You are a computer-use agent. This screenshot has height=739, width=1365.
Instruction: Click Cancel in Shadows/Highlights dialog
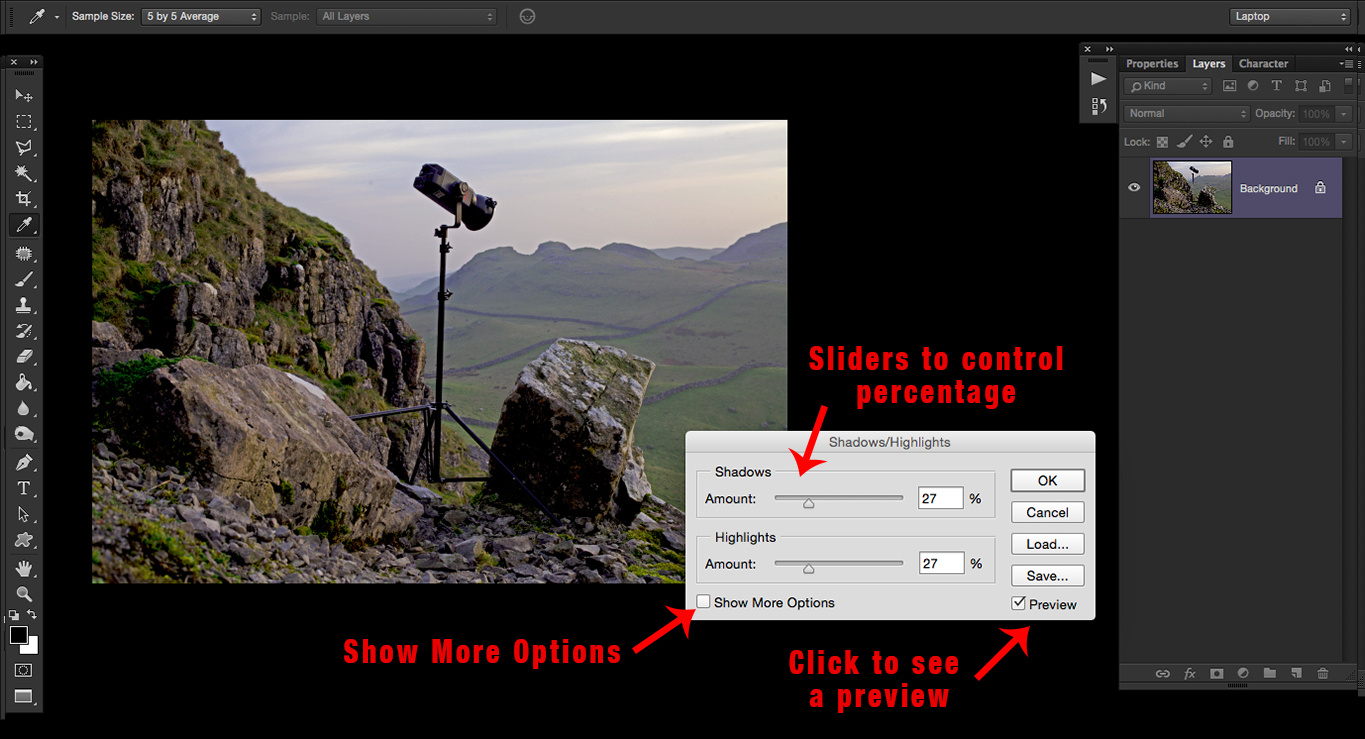point(1047,512)
